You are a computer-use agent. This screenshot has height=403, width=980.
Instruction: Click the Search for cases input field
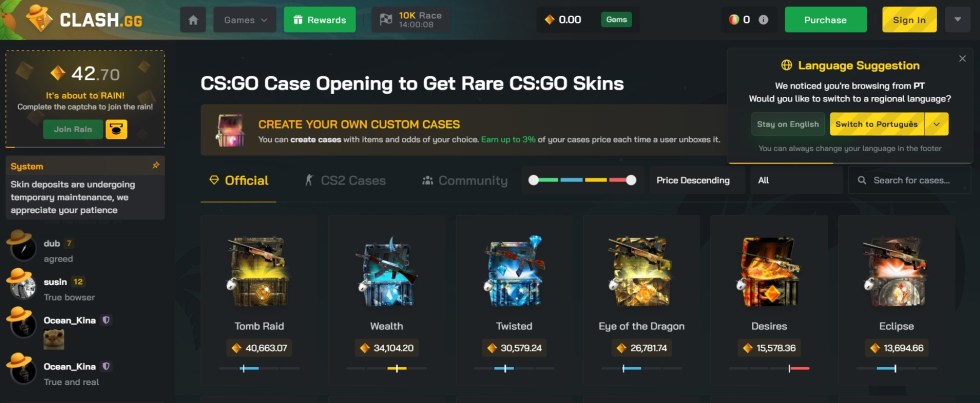909,180
